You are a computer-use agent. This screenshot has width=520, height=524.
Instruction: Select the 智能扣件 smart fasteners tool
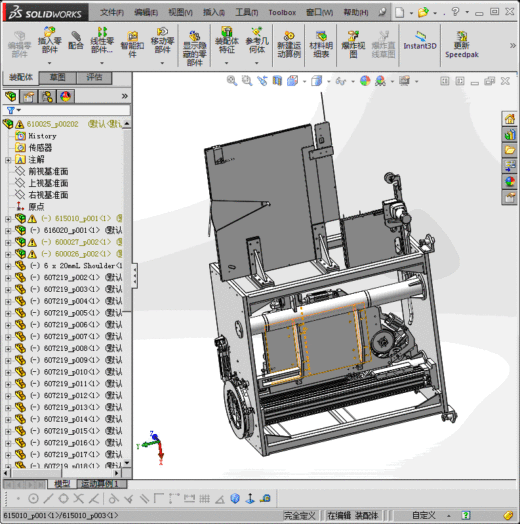(x=132, y=44)
